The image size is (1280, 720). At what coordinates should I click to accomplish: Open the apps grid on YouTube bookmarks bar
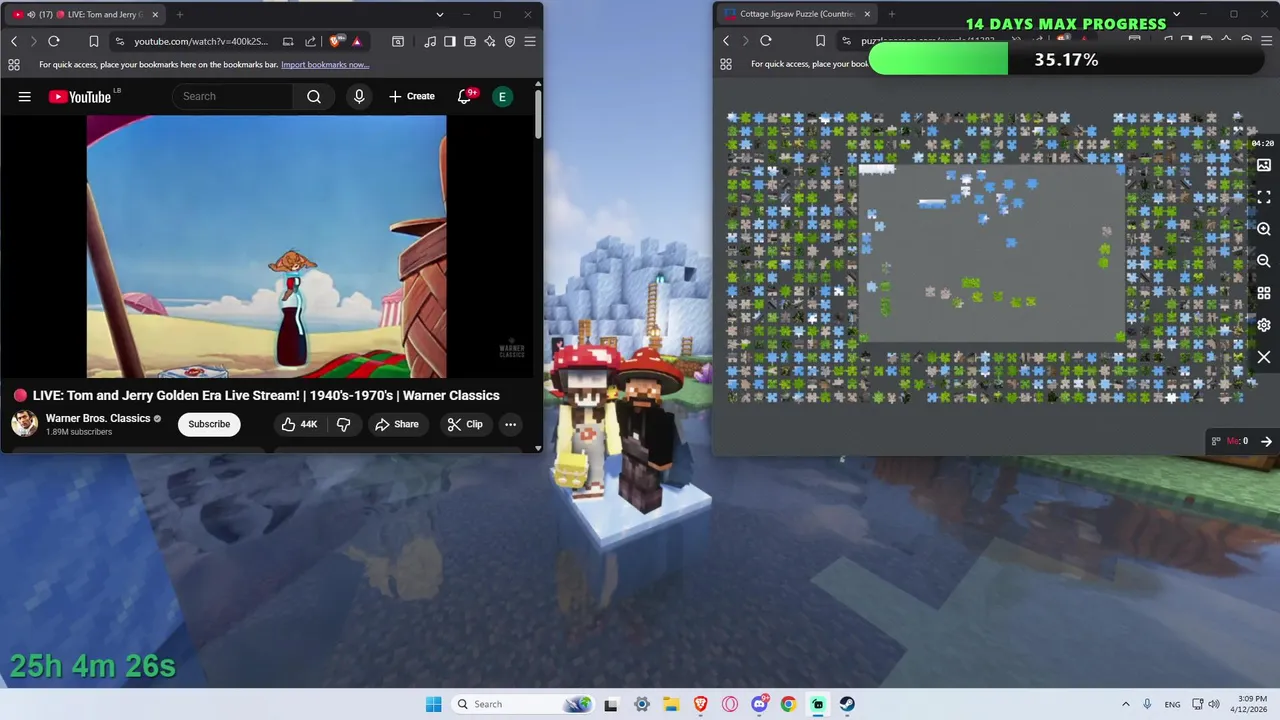click(14, 64)
